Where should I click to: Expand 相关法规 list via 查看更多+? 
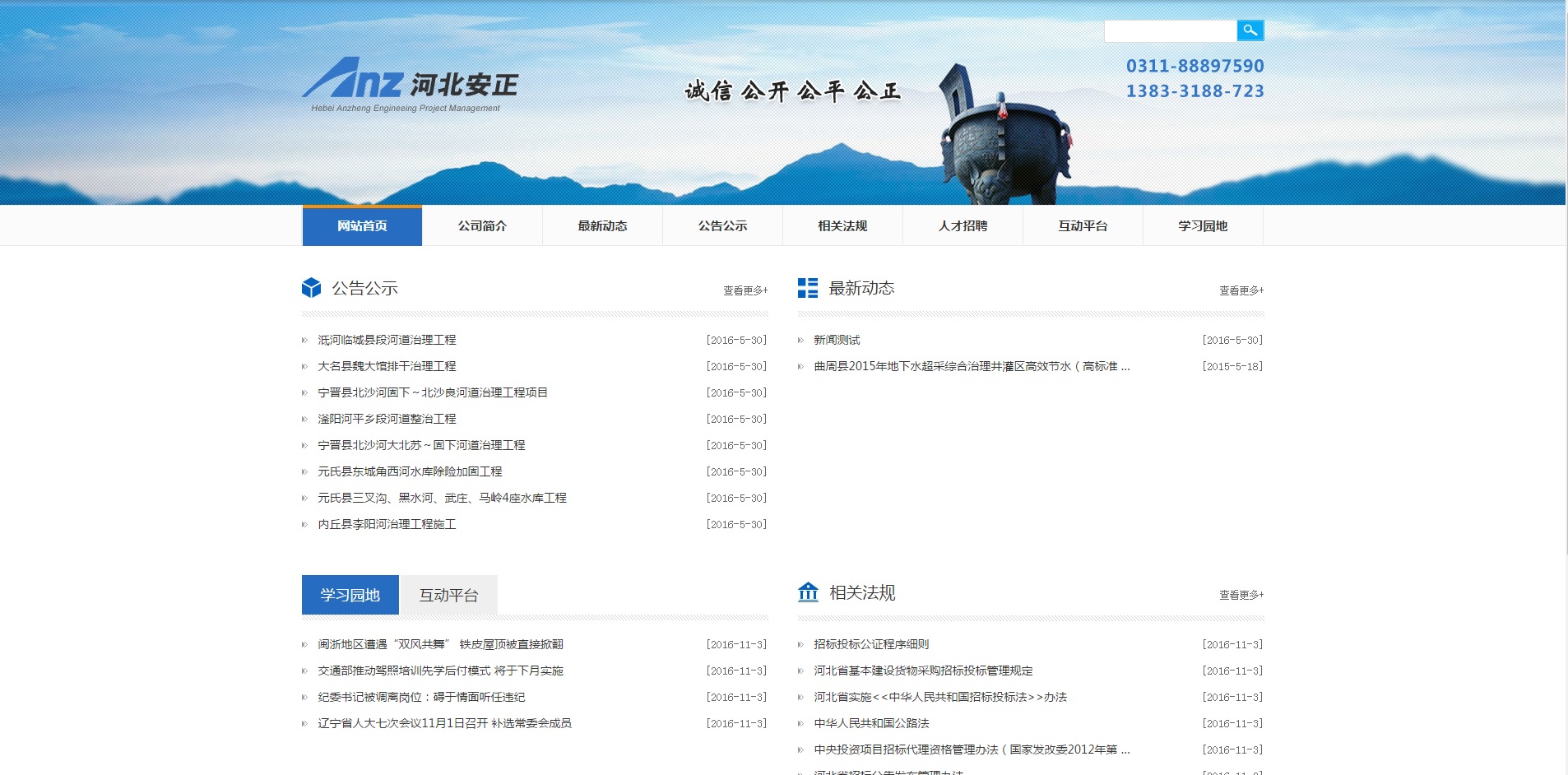point(1240,594)
